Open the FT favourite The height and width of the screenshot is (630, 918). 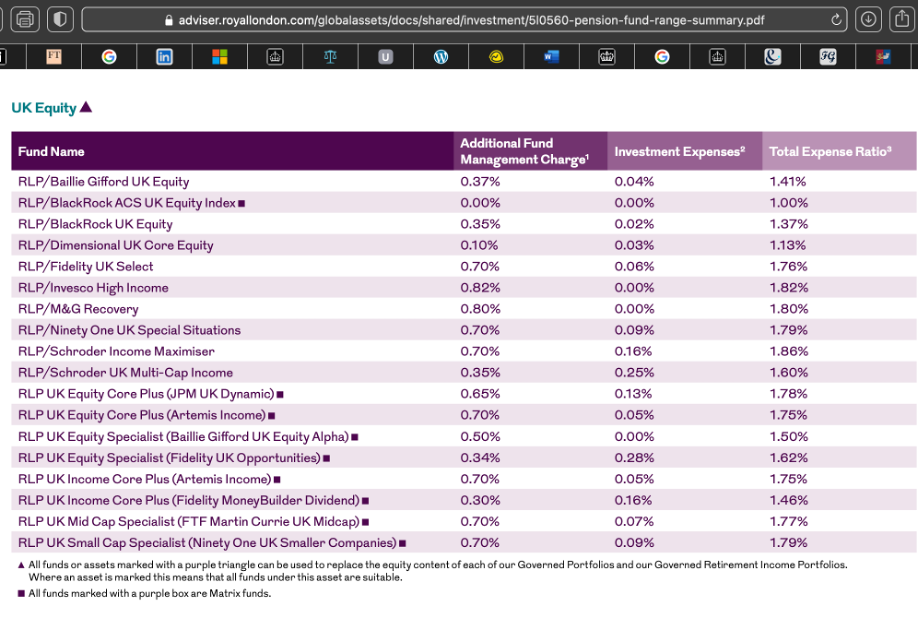click(54, 57)
